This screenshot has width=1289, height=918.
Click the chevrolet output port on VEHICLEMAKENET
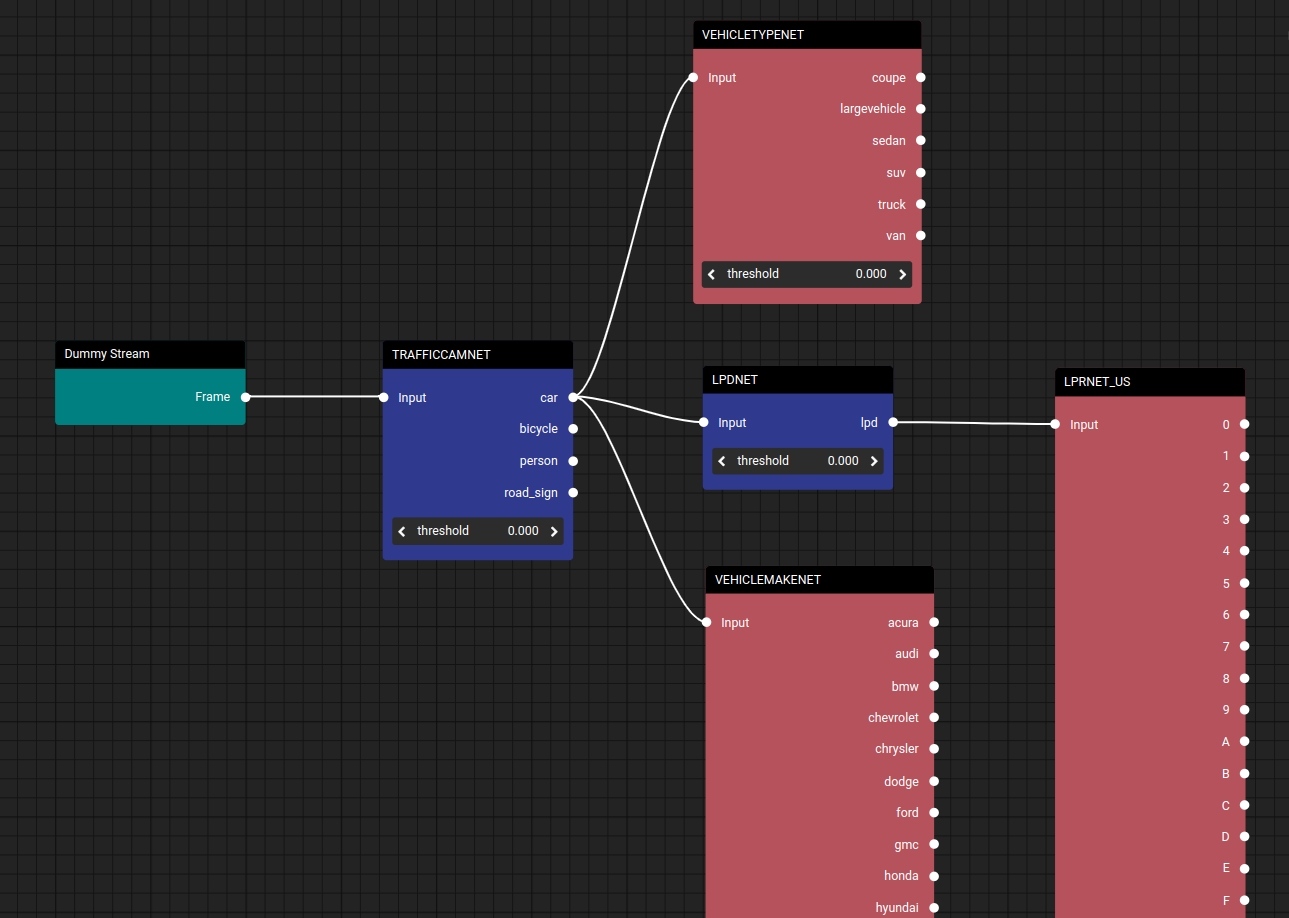[933, 717]
